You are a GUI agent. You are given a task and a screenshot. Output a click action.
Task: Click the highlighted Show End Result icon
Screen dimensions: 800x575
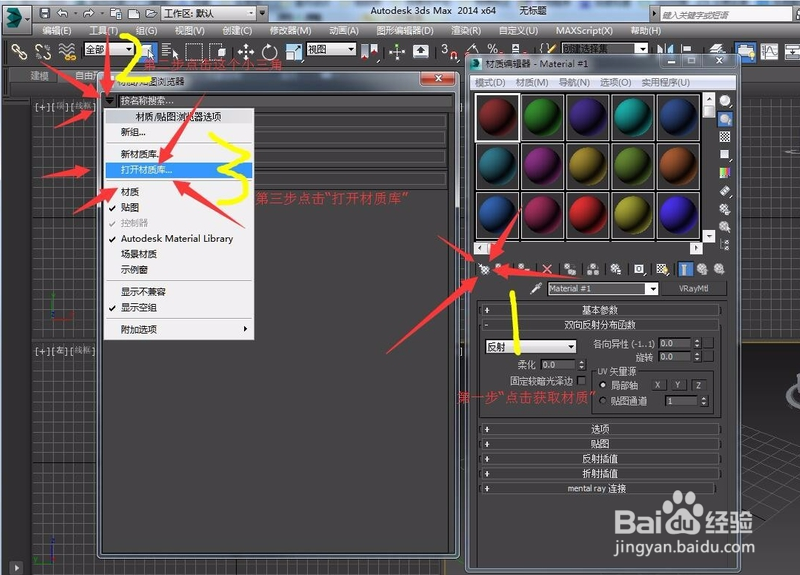click(685, 269)
